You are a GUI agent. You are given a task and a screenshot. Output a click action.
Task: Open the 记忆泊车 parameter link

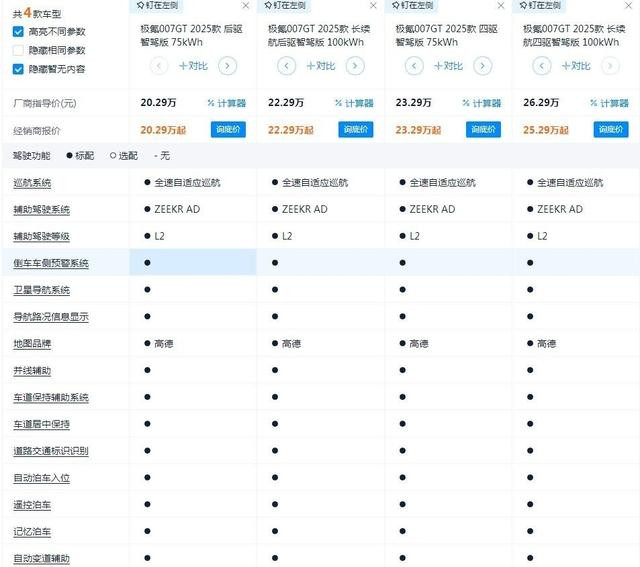point(32,532)
